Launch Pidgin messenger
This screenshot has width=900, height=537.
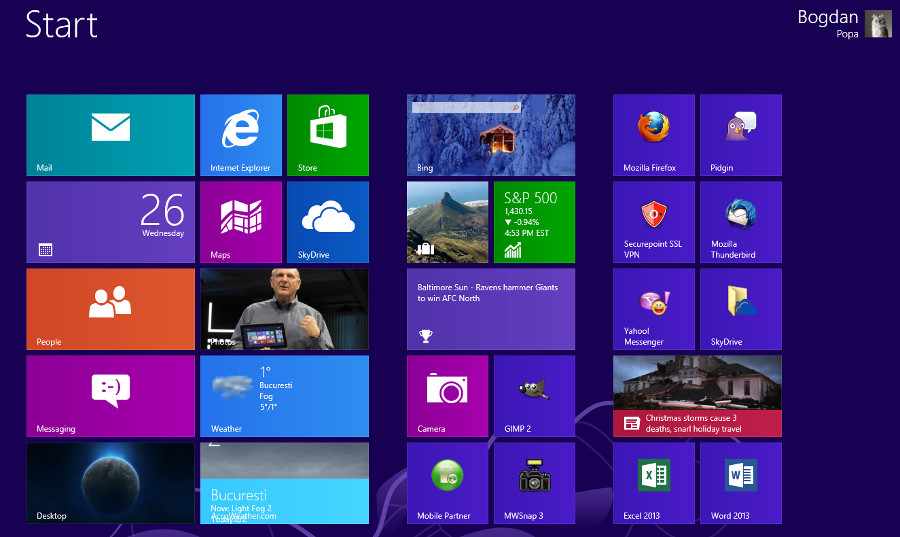(740, 135)
